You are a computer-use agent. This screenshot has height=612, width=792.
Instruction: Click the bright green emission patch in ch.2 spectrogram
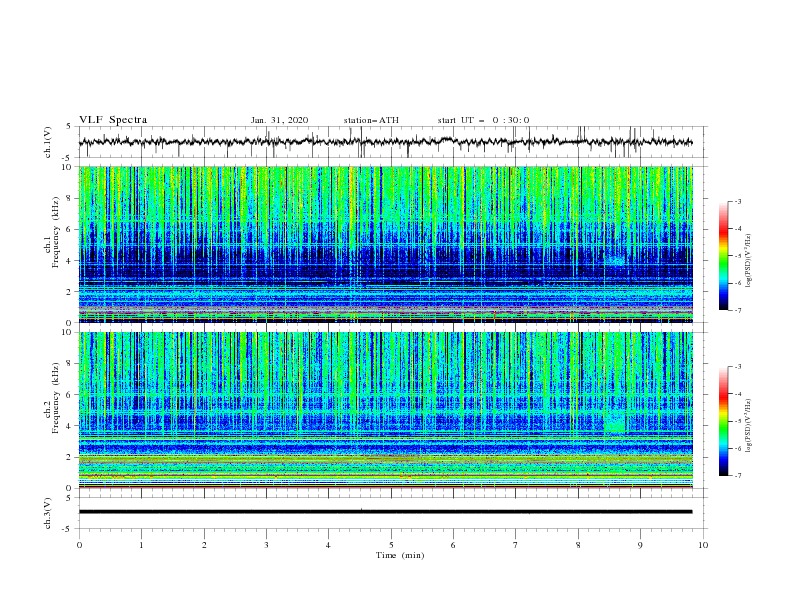(615, 423)
